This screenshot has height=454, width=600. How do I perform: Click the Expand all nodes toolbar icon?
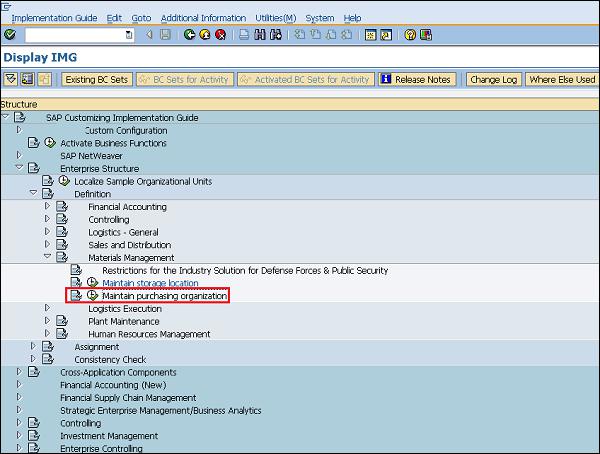(11, 79)
